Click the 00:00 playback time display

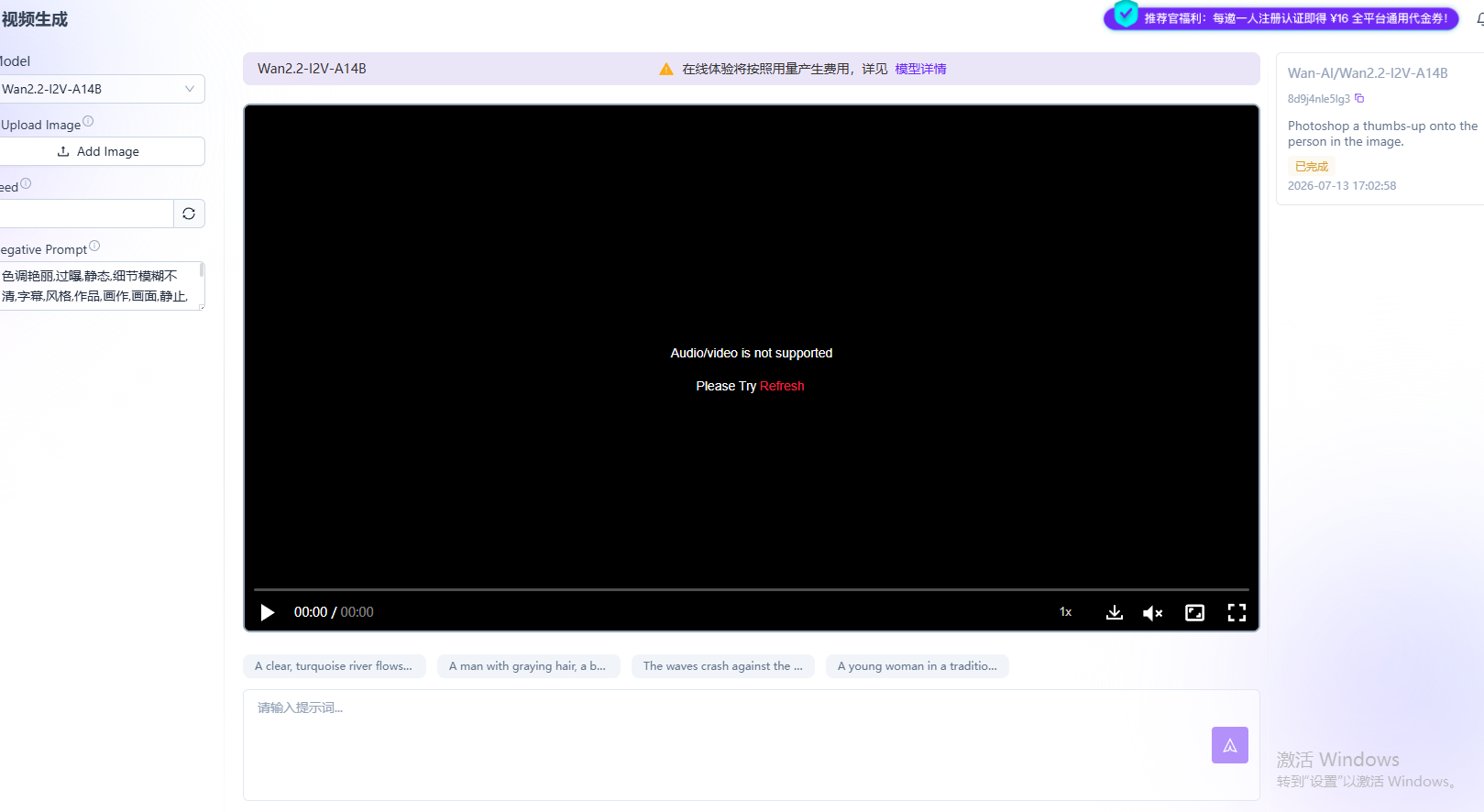334,612
